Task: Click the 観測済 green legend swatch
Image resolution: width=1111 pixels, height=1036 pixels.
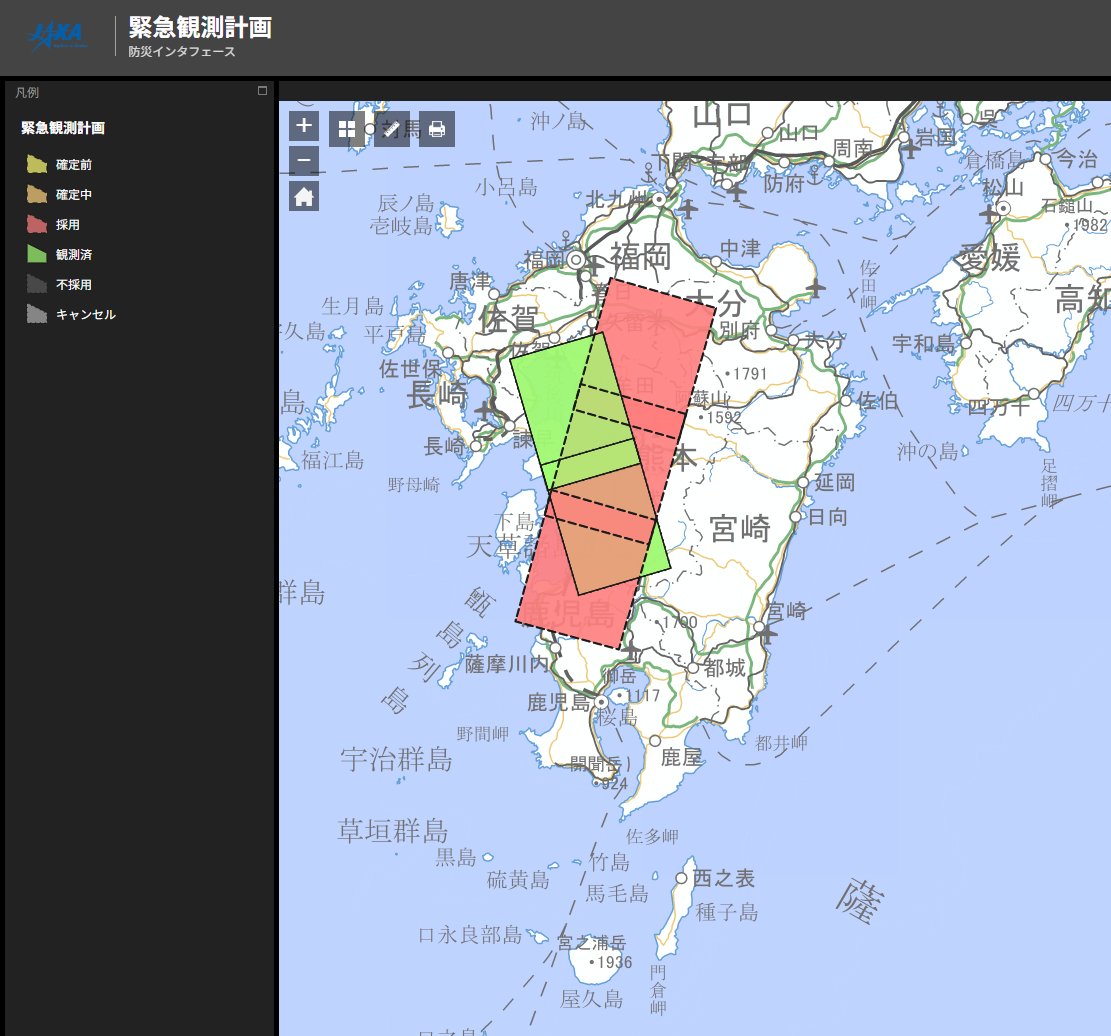Action: click(37, 254)
